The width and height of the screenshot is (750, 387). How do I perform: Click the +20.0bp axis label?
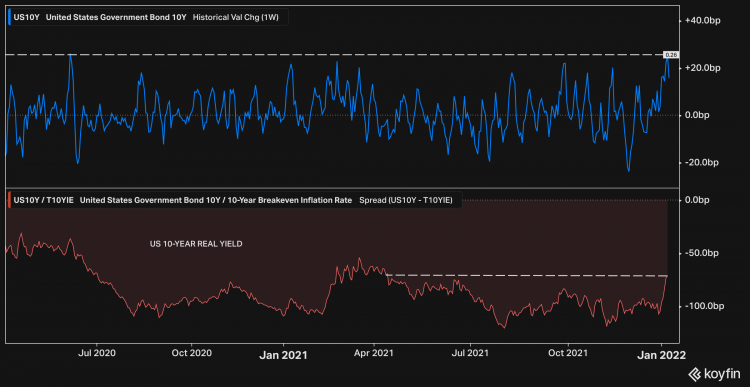coord(703,68)
